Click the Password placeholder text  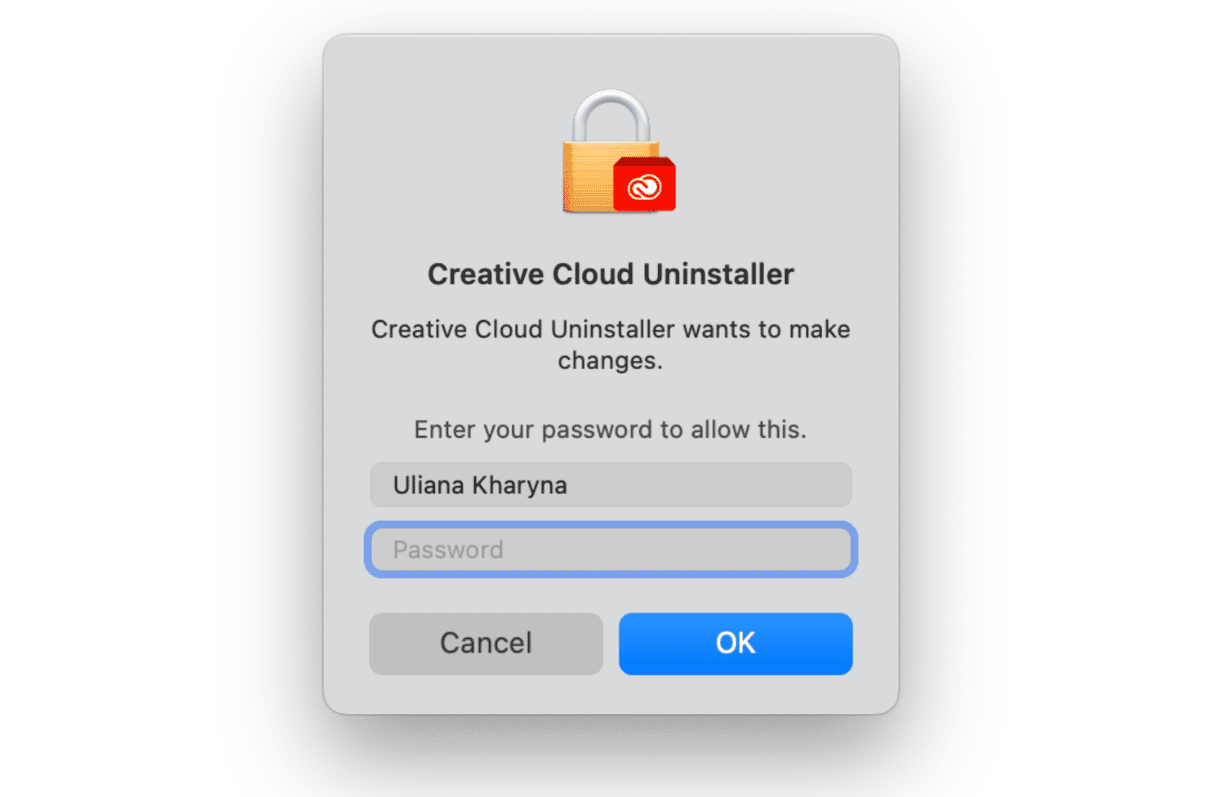pyautogui.click(x=448, y=549)
